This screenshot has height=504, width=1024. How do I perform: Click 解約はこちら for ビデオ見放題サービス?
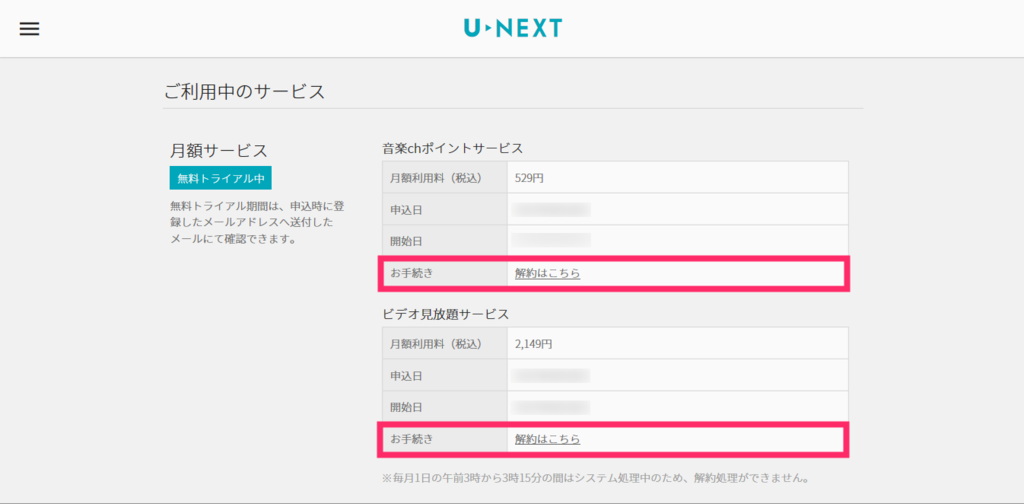547,439
